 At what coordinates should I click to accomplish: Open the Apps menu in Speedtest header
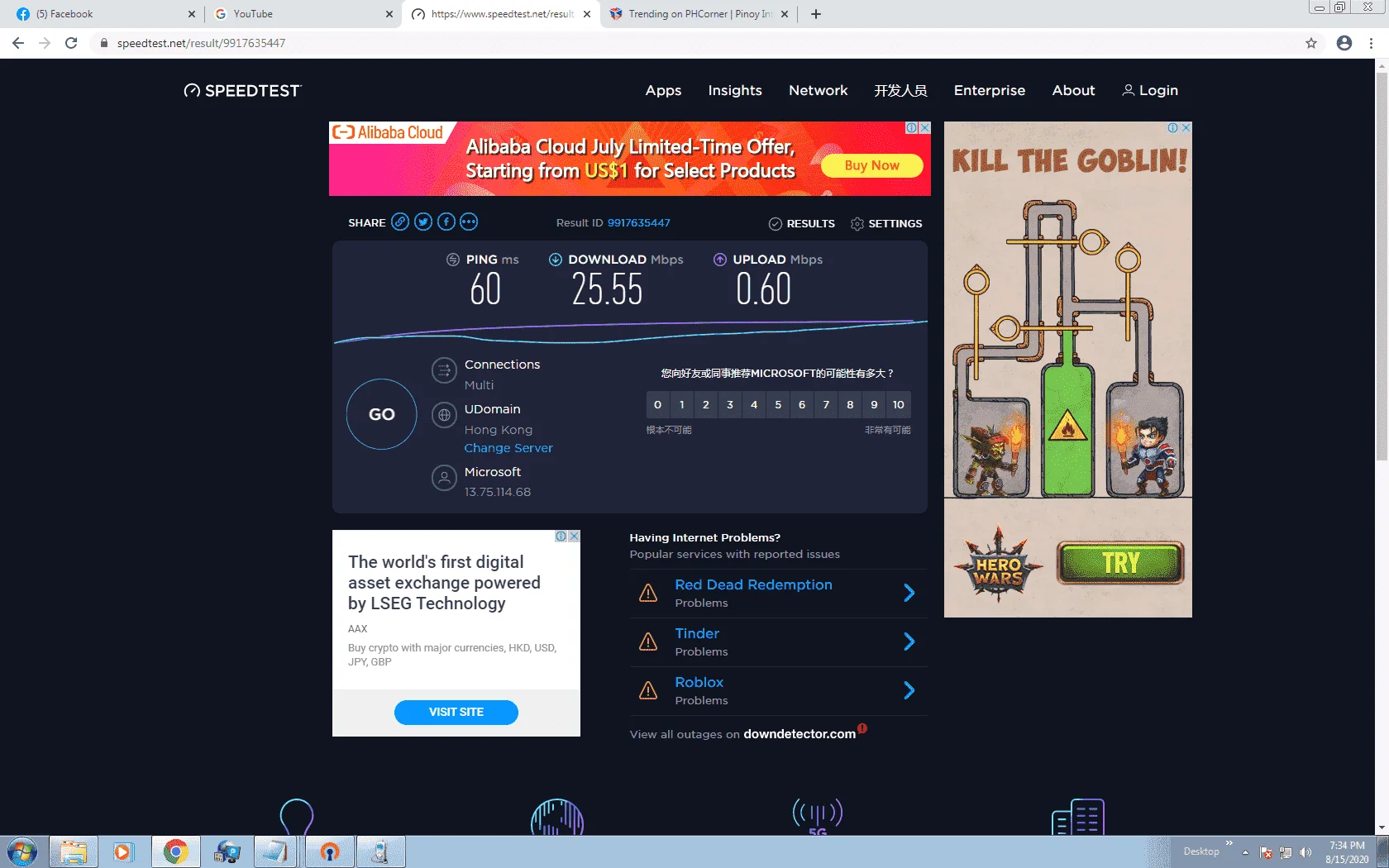[663, 91]
